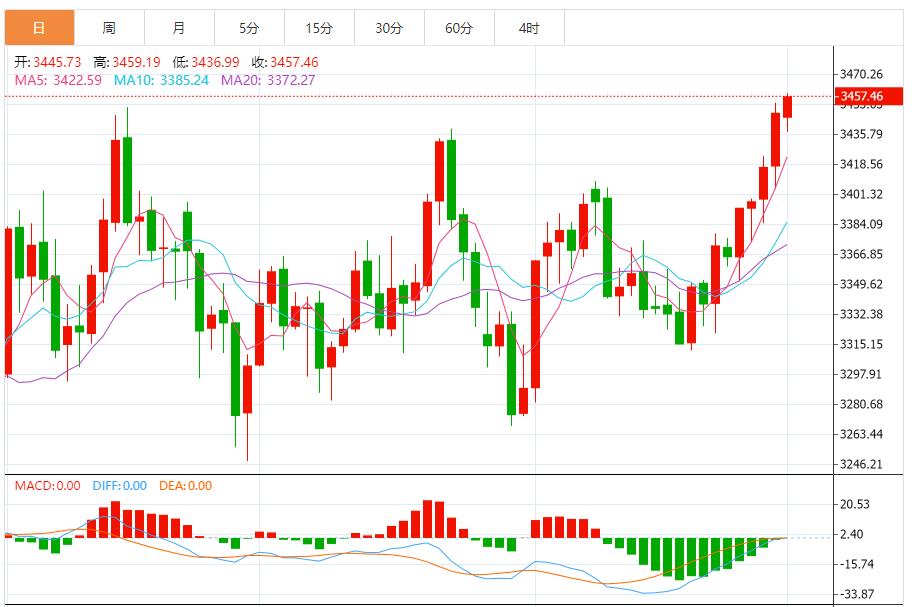The width and height of the screenshot is (912, 607).
Task: Click the 3470.26 price axis label
Action: [861, 74]
